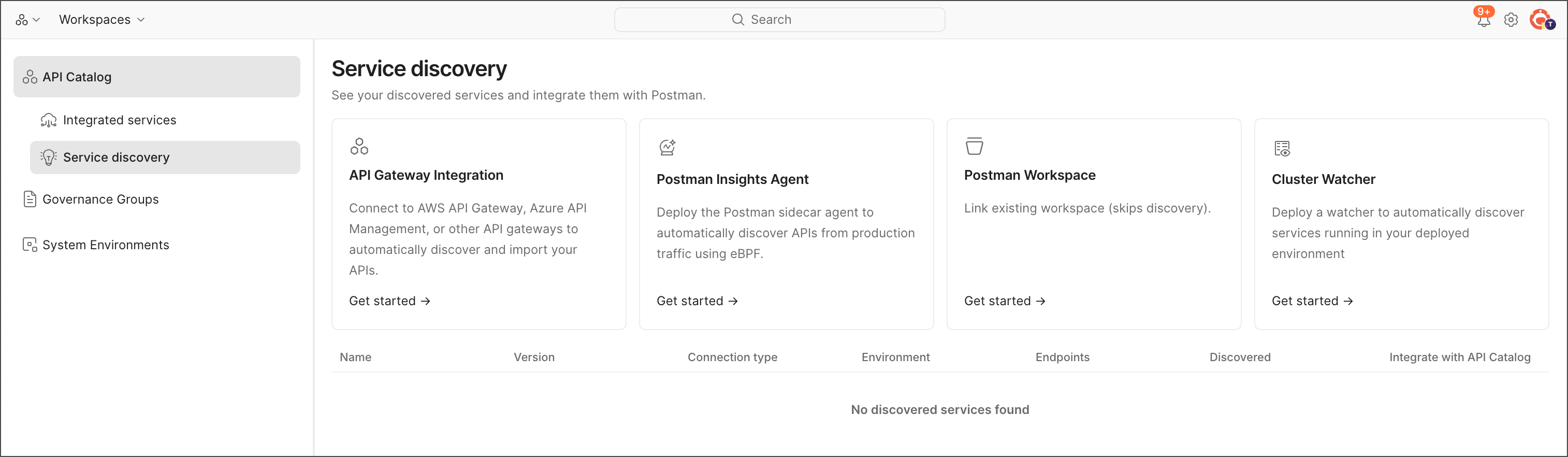Click the API Gateway Integration hexagons icon

pos(359,146)
